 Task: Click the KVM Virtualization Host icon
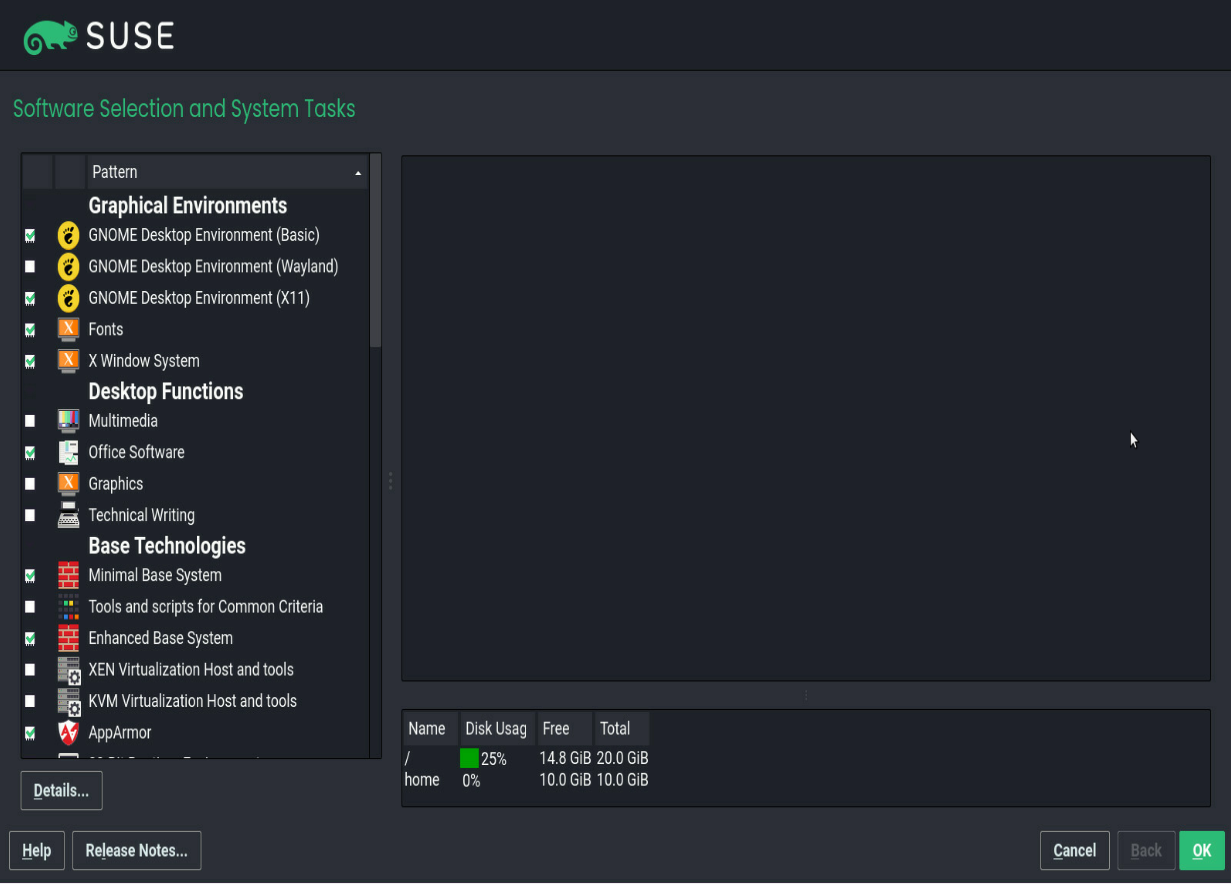pos(68,701)
